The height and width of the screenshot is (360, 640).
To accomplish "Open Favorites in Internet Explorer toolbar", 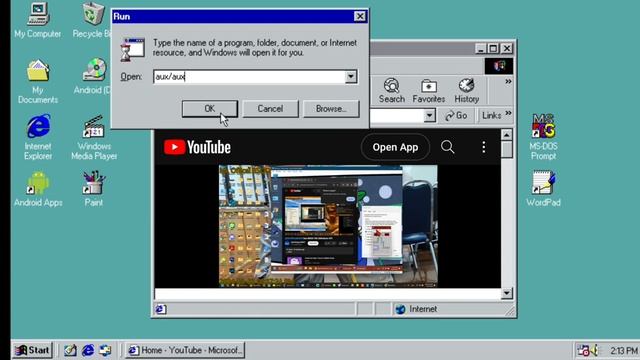I will (429, 91).
